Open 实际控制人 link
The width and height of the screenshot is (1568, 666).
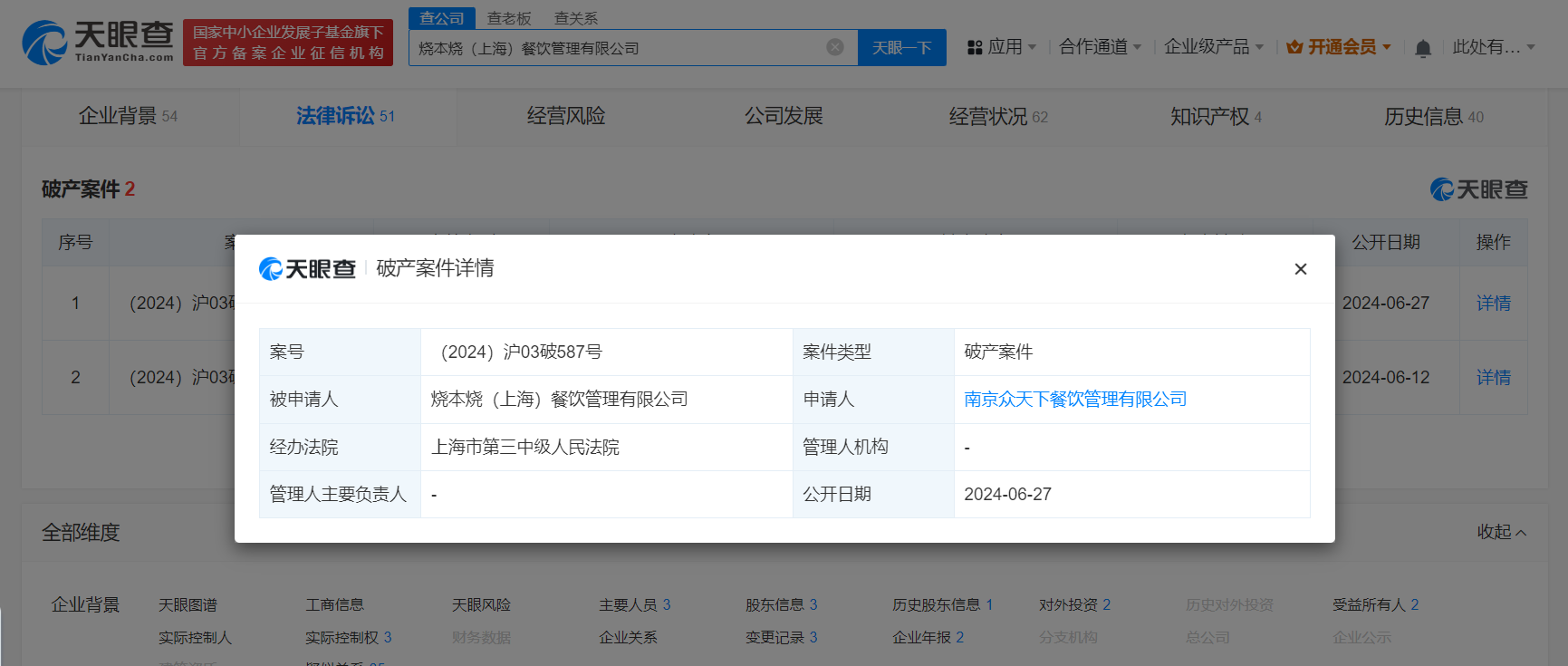coord(195,637)
